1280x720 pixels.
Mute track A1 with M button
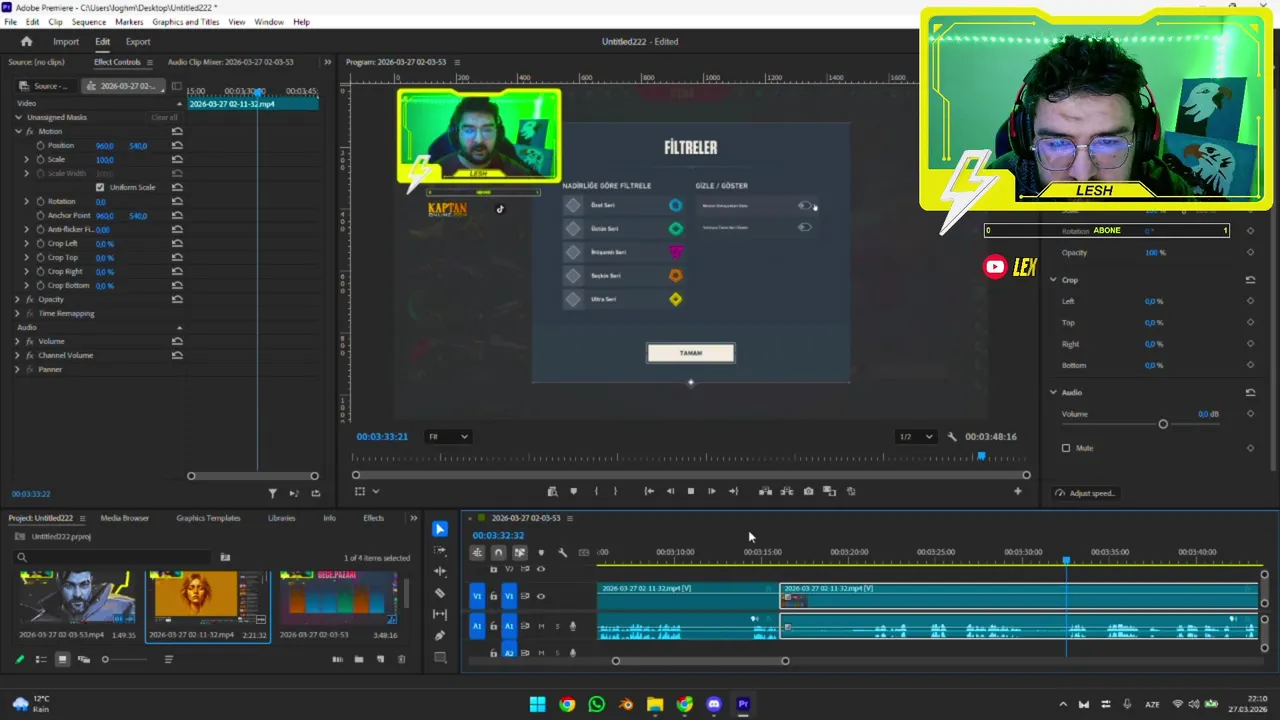(541, 627)
